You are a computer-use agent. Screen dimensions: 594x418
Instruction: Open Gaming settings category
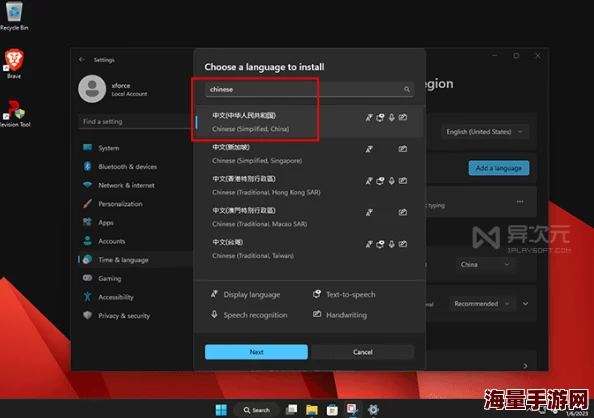coord(136,278)
